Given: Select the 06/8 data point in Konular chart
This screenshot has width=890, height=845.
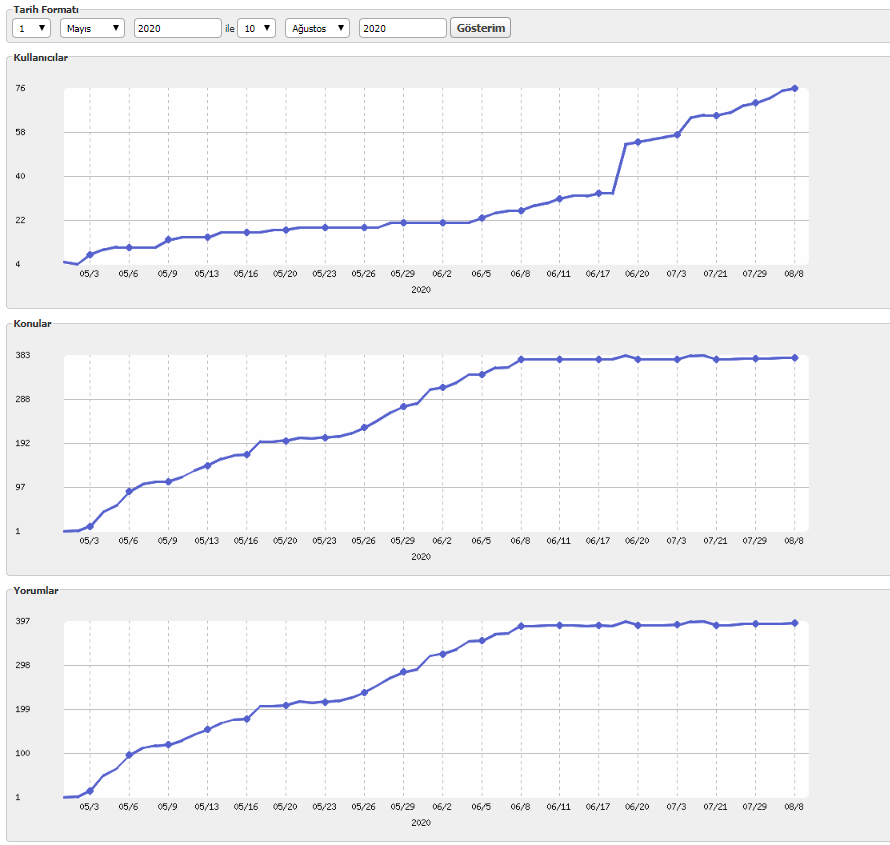Looking at the screenshot, I should pos(521,359).
